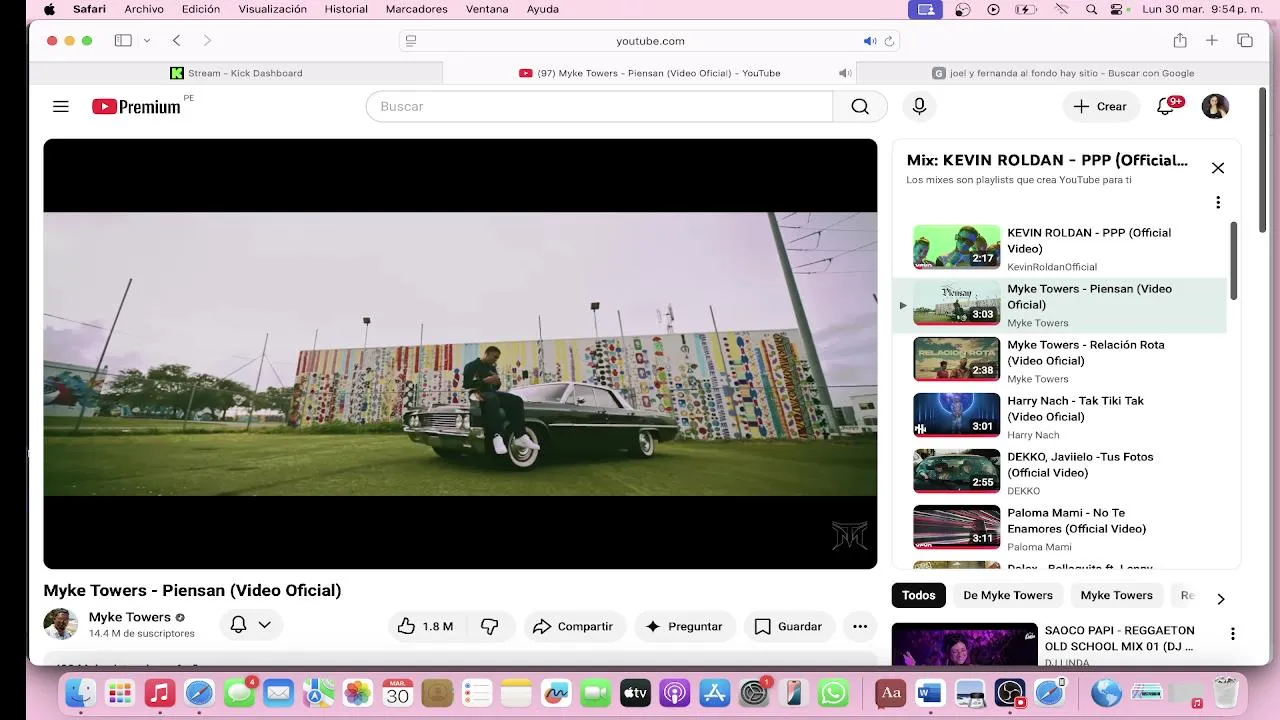Play KEVIN ROLDAN - PPP from the mix
This screenshot has height=720, width=1280.
pyautogui.click(x=1062, y=248)
